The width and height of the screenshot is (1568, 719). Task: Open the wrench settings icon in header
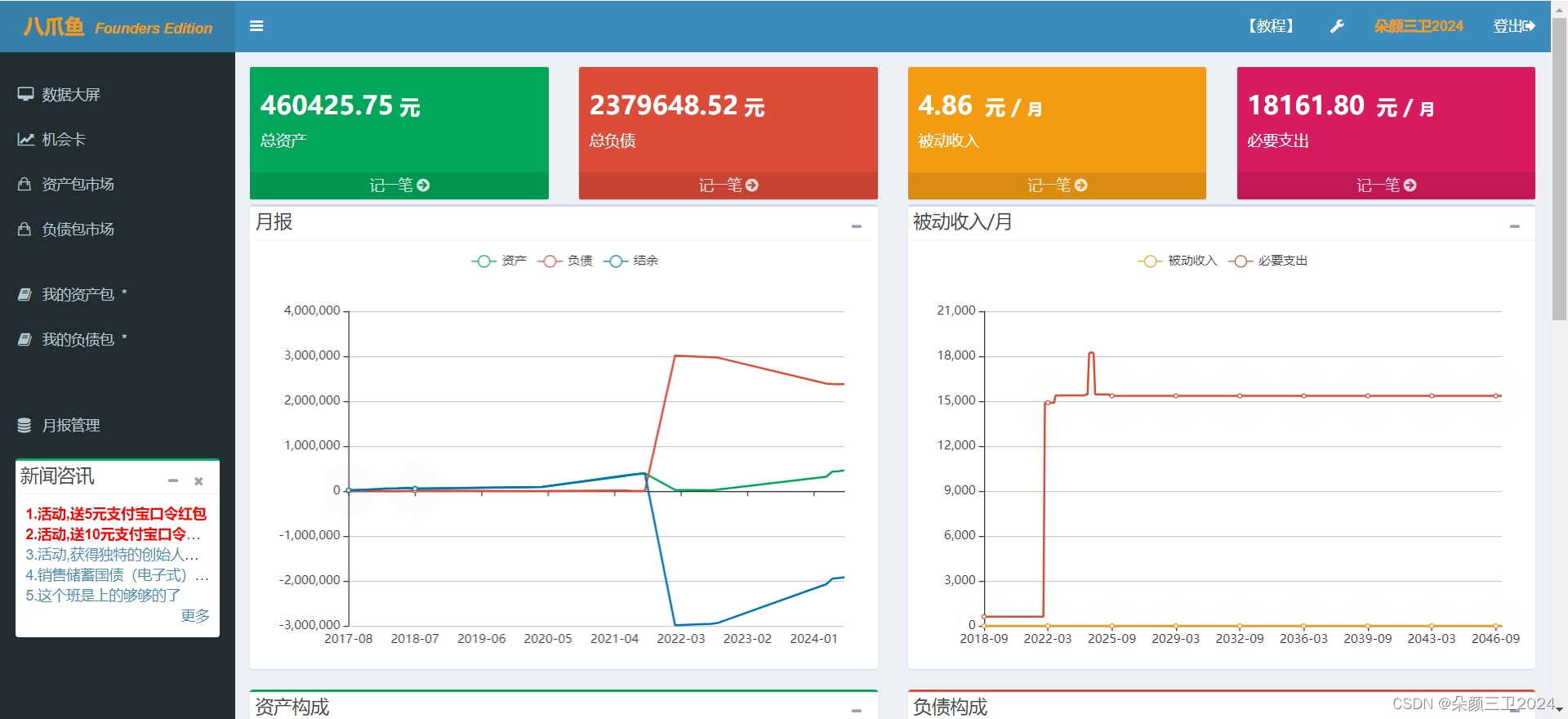coord(1337,26)
